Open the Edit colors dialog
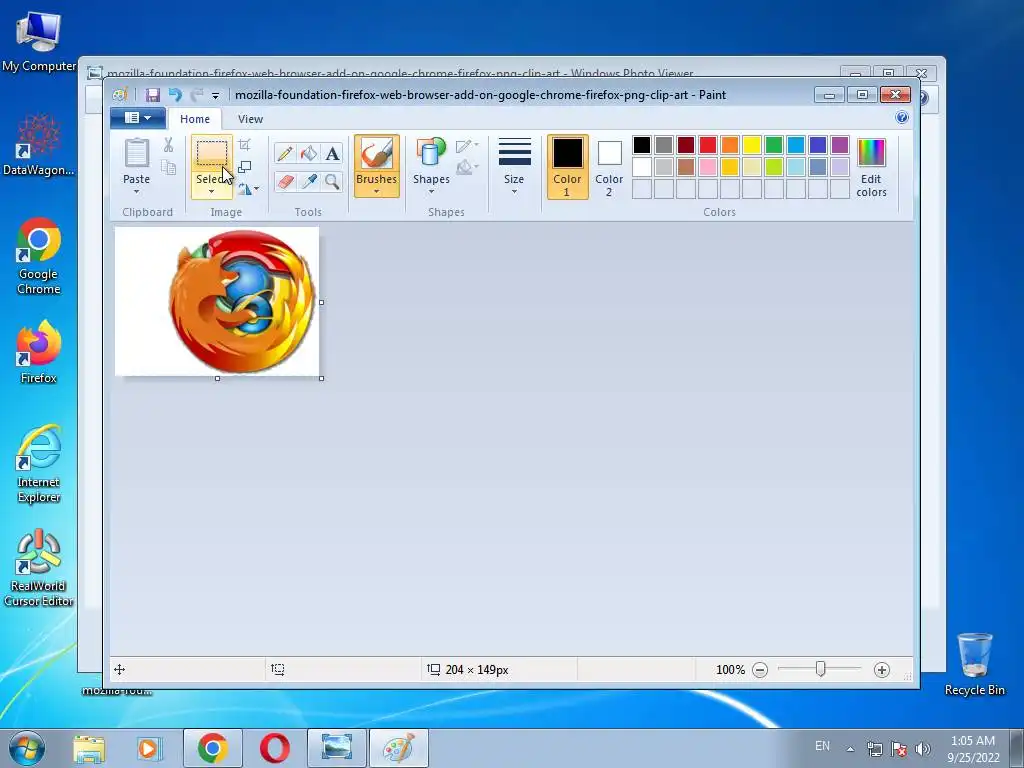Viewport: 1024px width, 768px height. tap(871, 167)
